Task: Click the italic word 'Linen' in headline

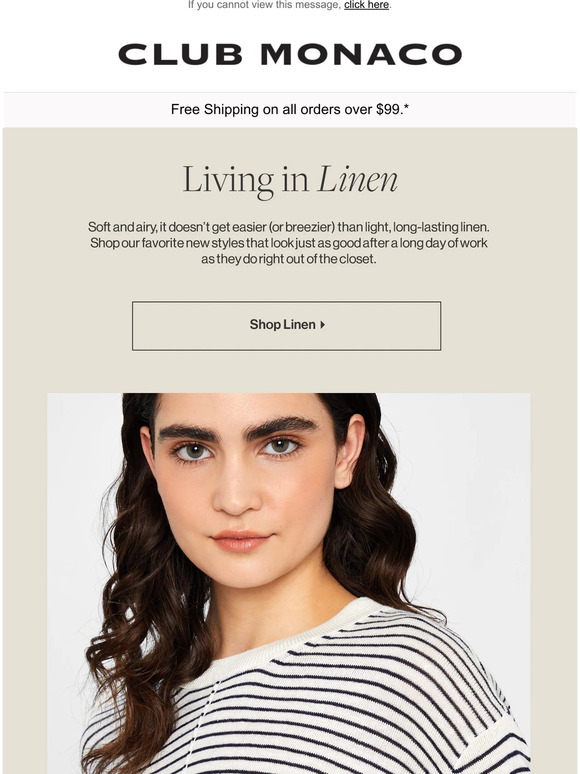Action: [x=358, y=179]
